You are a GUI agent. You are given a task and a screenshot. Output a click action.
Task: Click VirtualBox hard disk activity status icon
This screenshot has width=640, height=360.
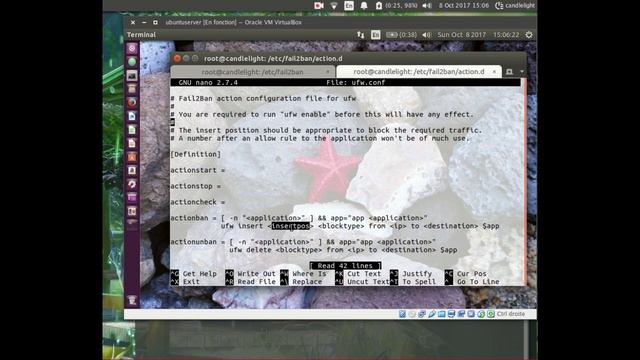point(402,314)
